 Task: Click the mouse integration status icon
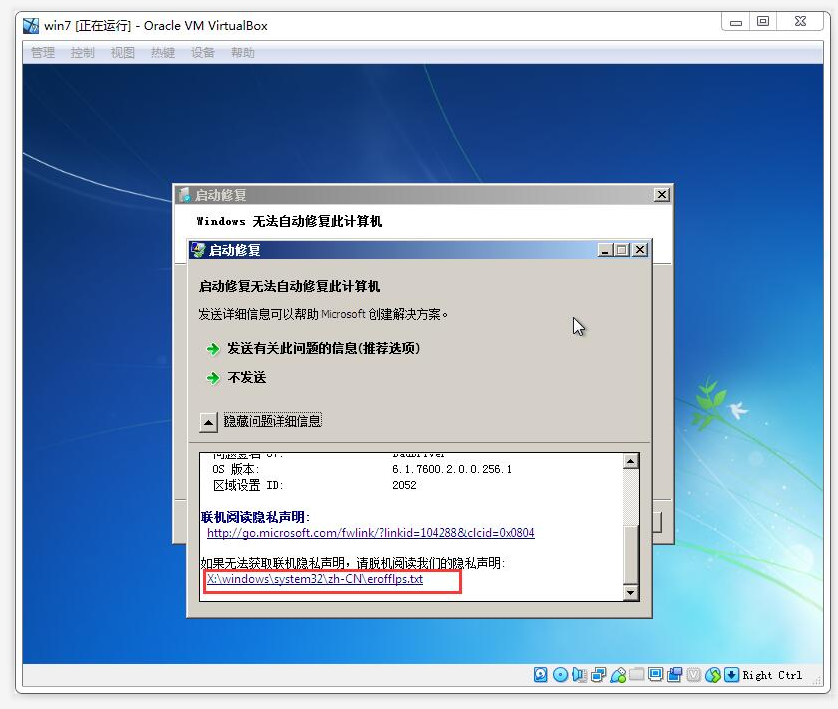point(712,675)
